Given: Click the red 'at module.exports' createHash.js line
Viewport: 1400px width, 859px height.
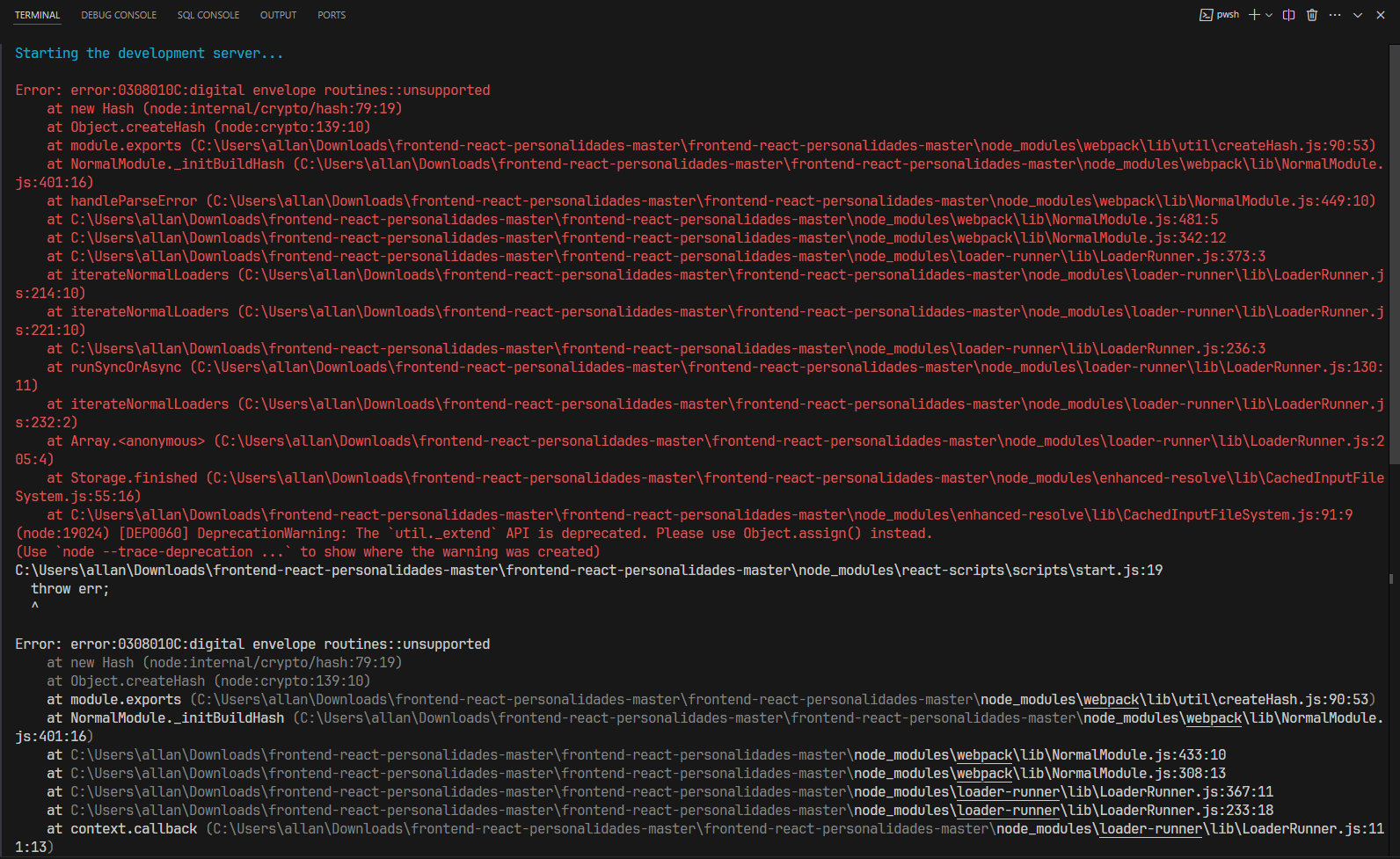Looking at the screenshot, I should click(711, 146).
